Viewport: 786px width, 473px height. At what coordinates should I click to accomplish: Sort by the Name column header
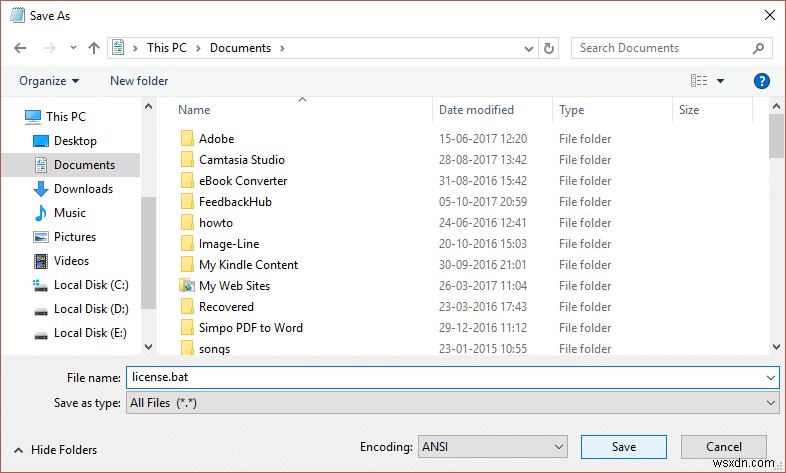(194, 110)
